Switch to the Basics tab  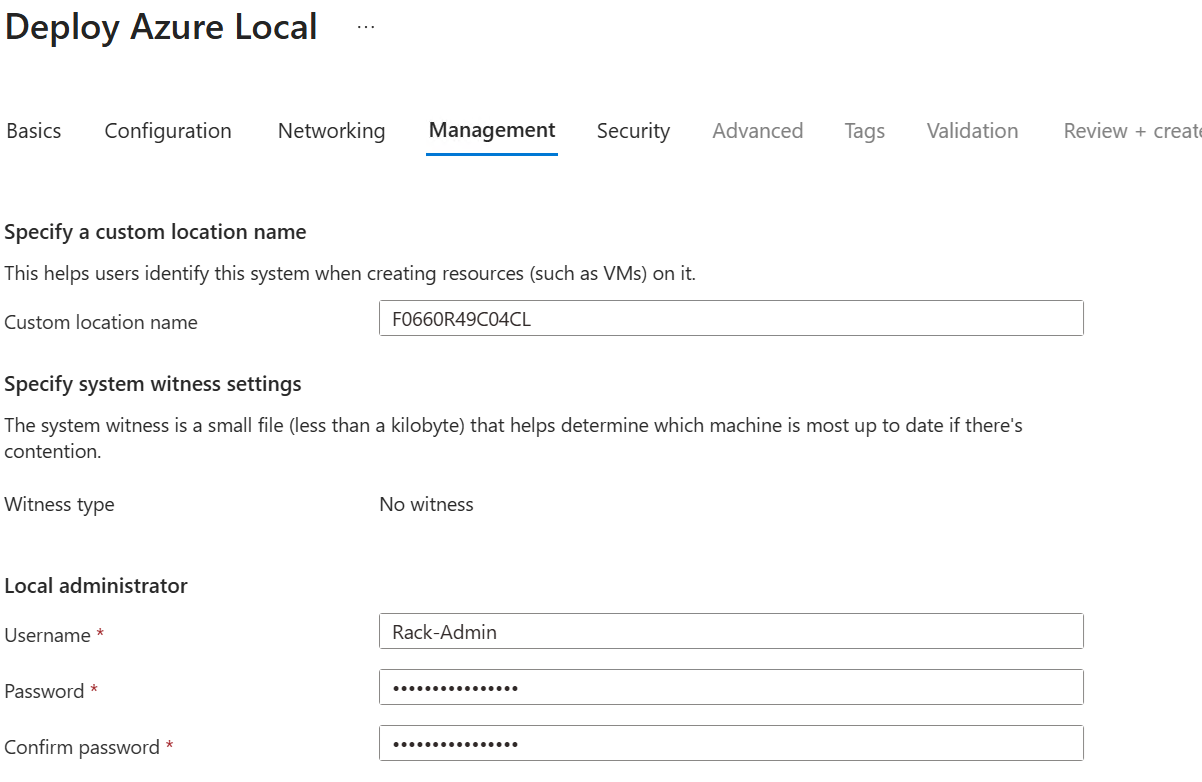tap(34, 131)
